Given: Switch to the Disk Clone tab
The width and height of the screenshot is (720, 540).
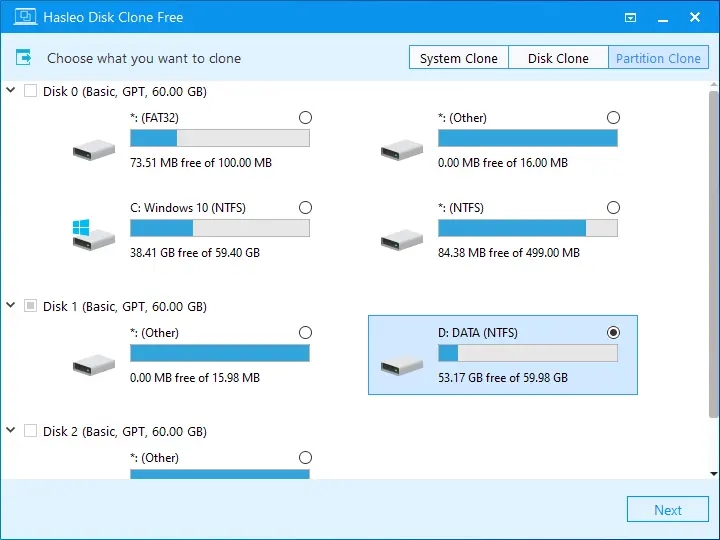Looking at the screenshot, I should (558, 57).
